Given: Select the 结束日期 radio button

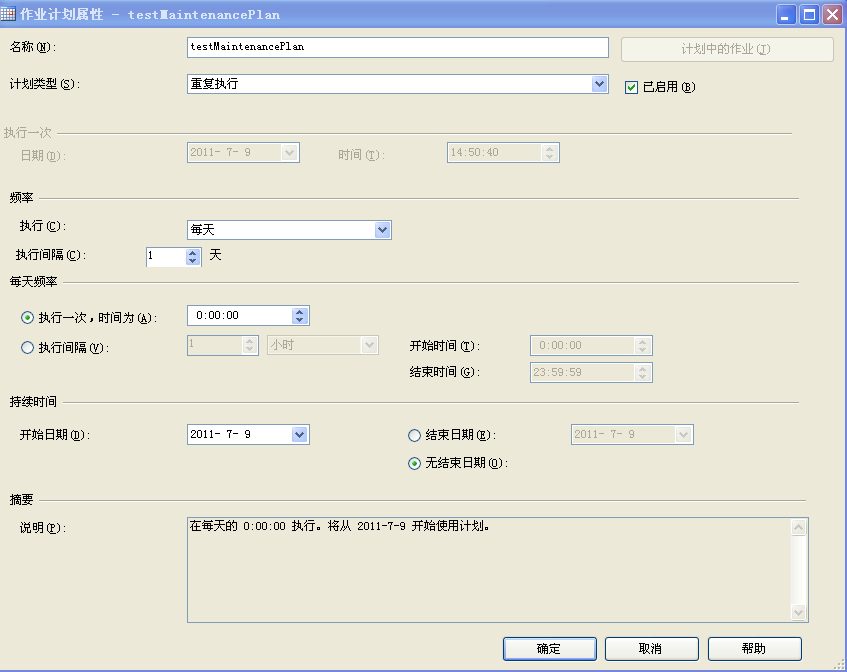Looking at the screenshot, I should click(x=414, y=435).
